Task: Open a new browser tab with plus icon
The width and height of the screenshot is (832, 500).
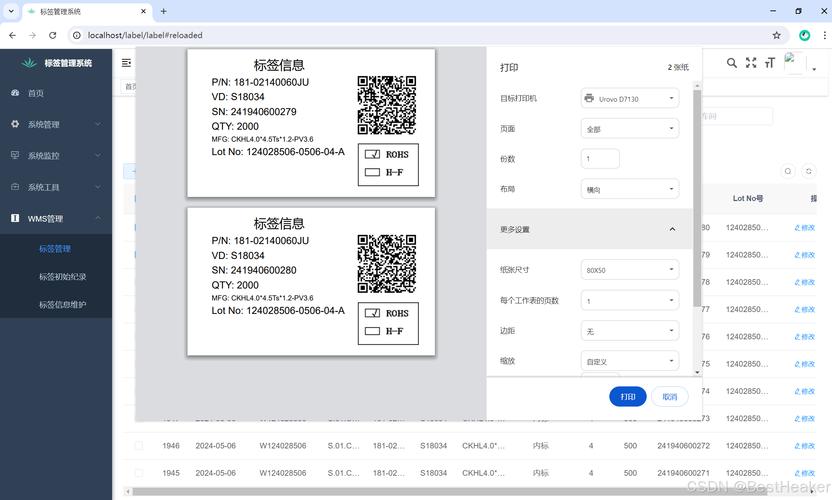Action: 163,11
